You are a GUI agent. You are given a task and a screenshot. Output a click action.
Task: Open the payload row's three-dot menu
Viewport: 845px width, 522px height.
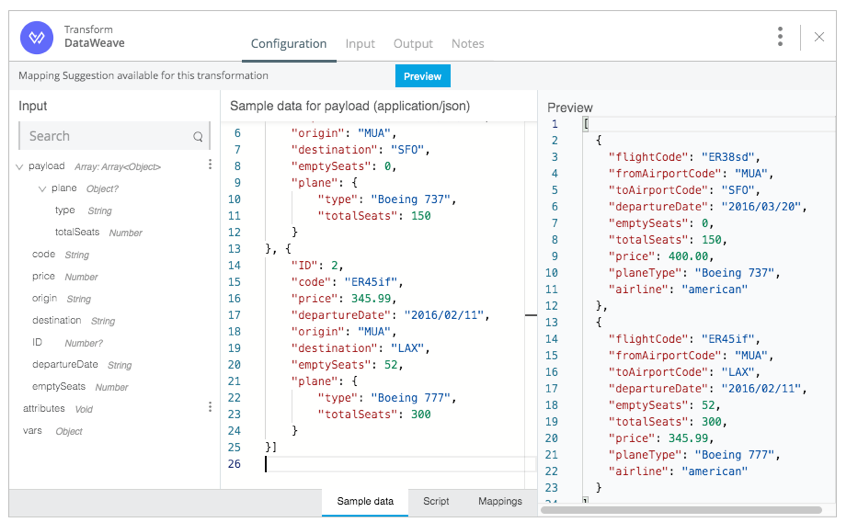pyautogui.click(x=210, y=164)
